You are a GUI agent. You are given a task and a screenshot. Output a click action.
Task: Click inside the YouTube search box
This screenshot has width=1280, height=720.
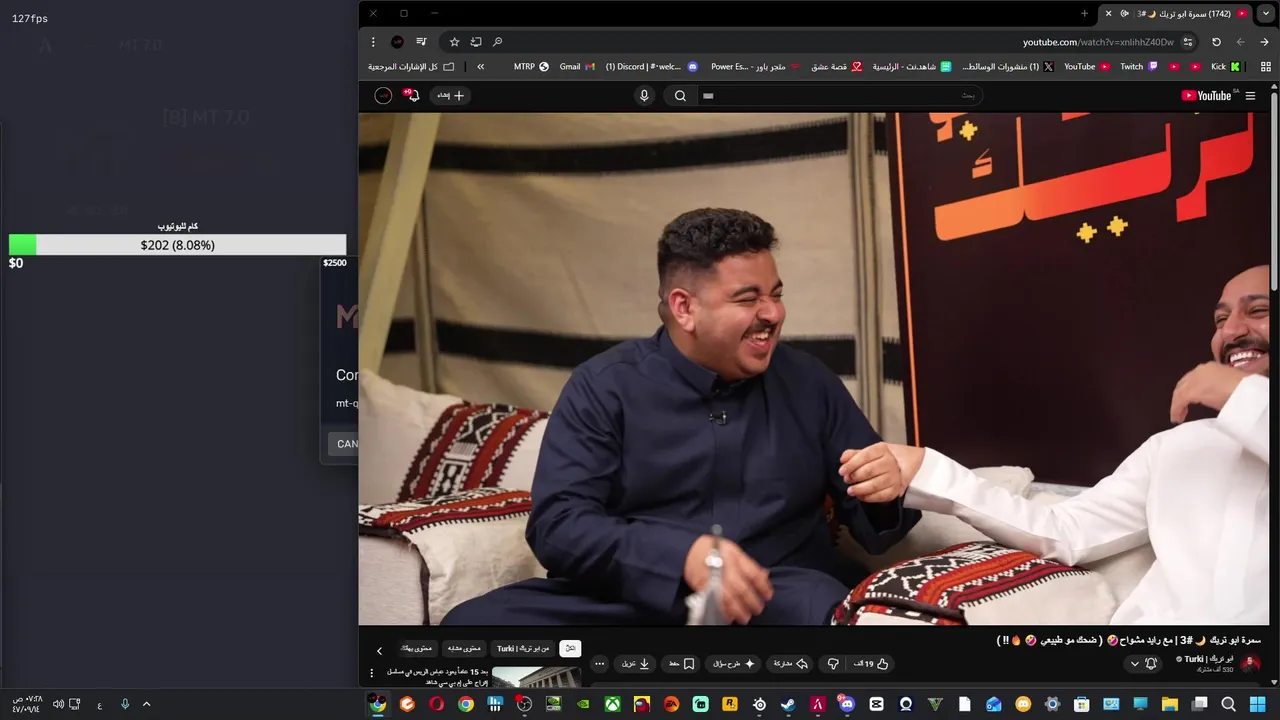point(840,96)
